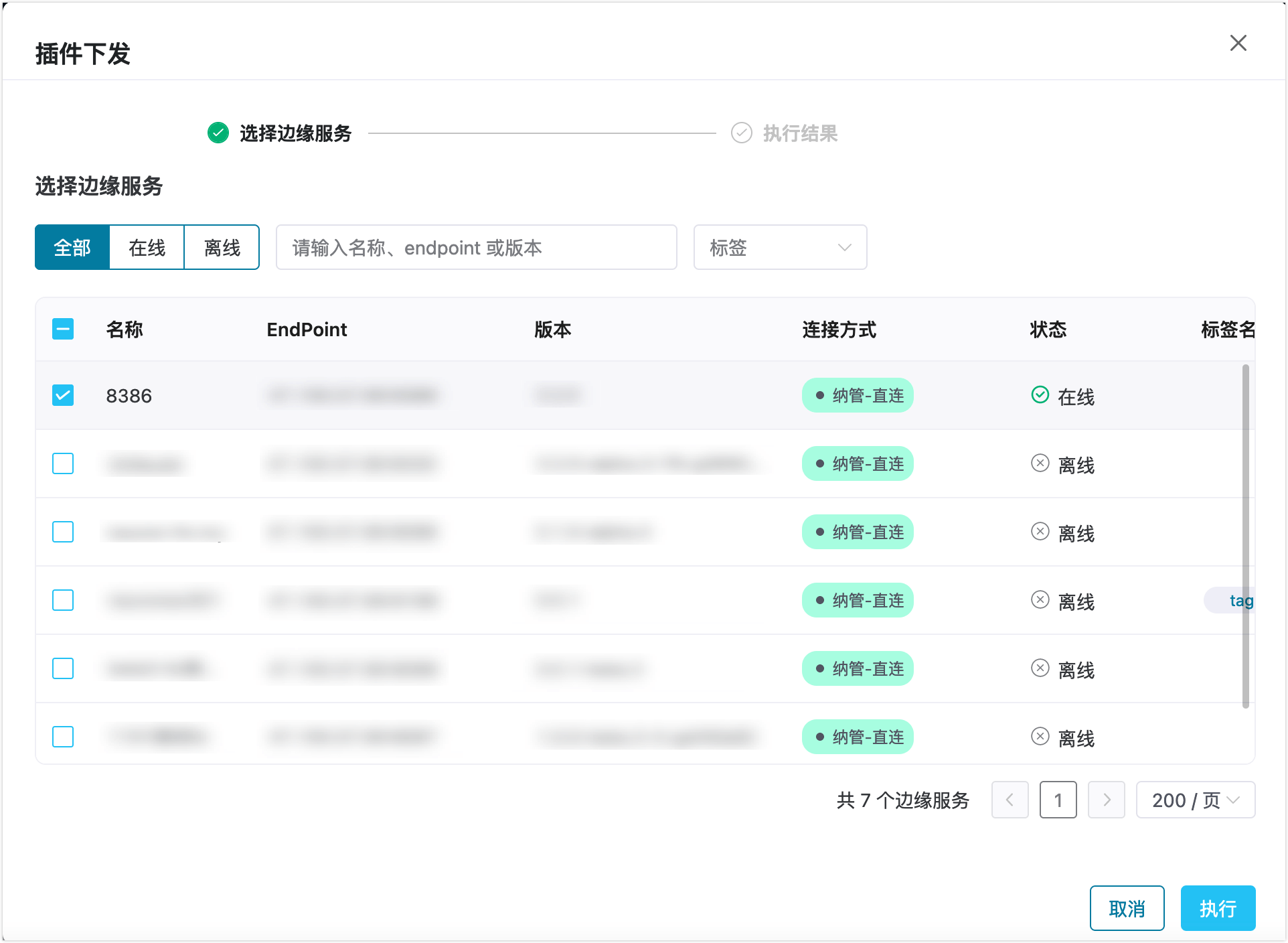Open the 标签 filter dropdown
This screenshot has height=943, width=1288.
coord(779,247)
